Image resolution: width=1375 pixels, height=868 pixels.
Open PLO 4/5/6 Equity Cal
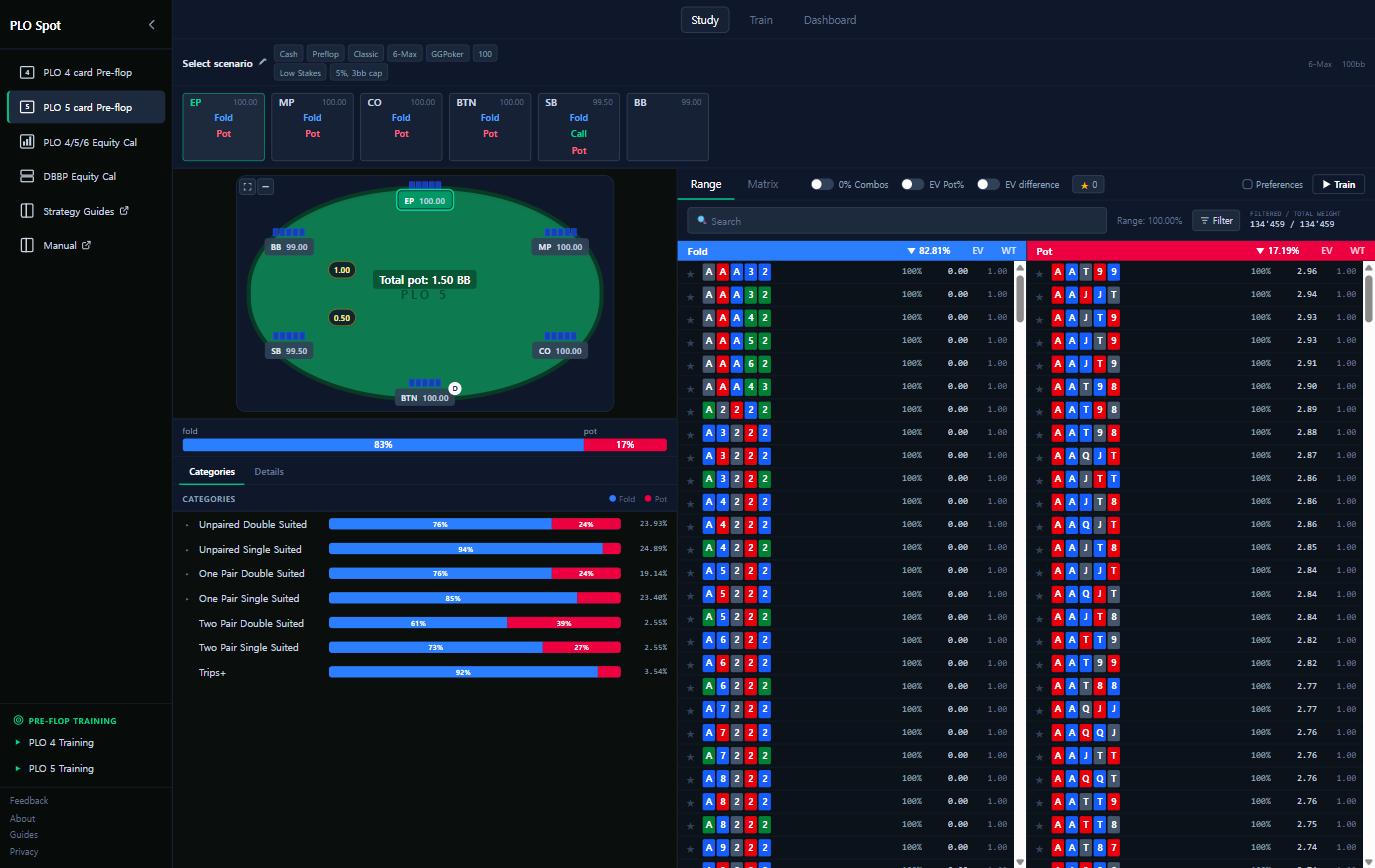tap(86, 142)
